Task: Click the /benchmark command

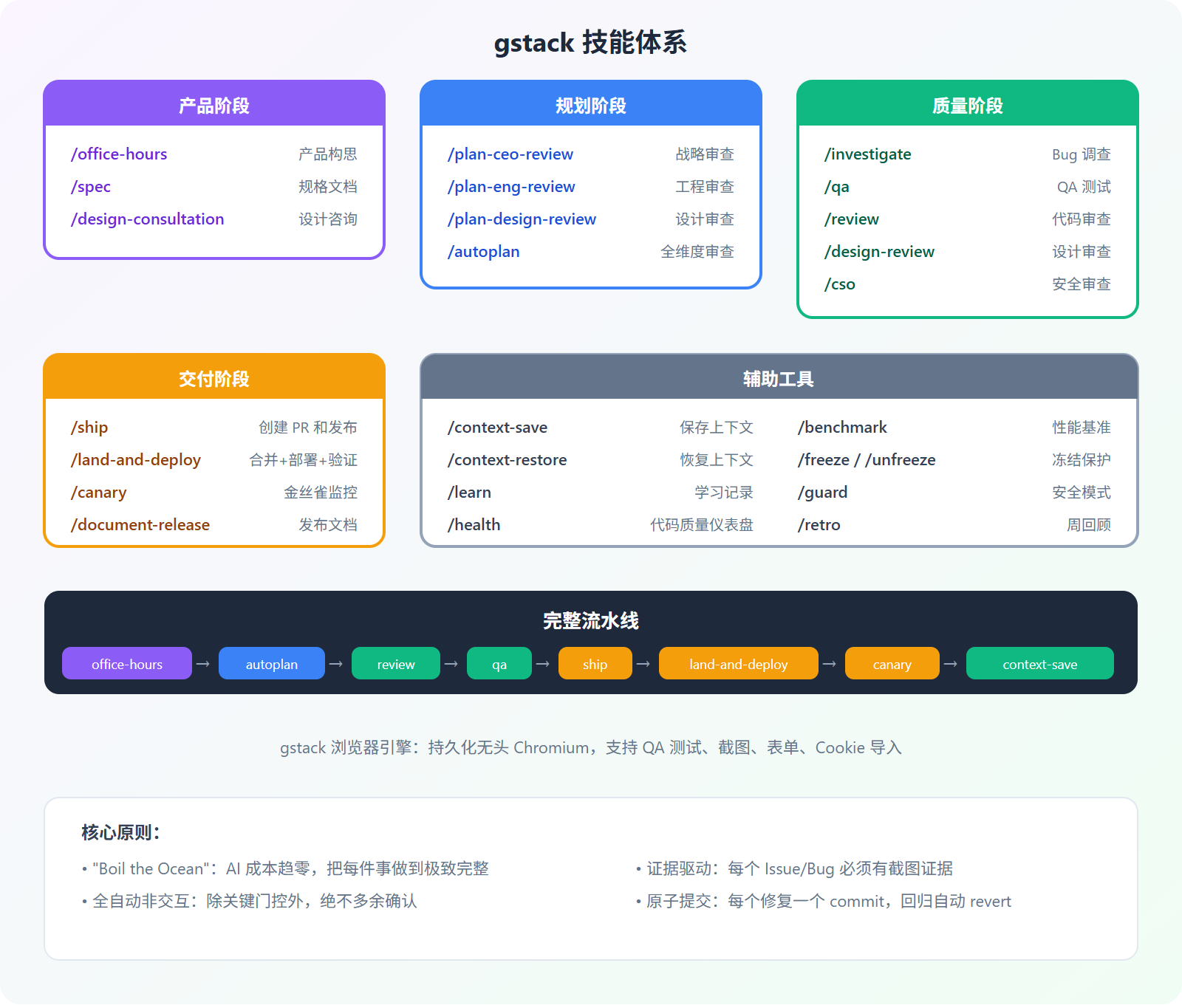Action: [842, 427]
